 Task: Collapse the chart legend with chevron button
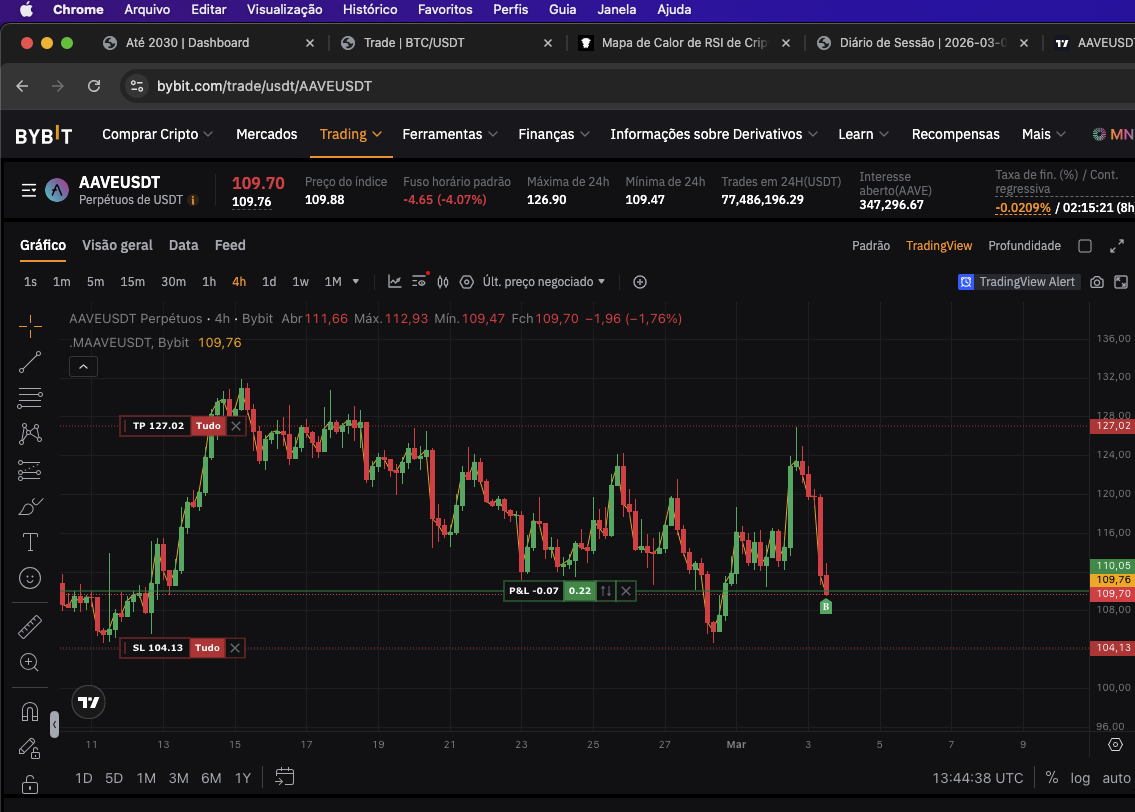83,367
